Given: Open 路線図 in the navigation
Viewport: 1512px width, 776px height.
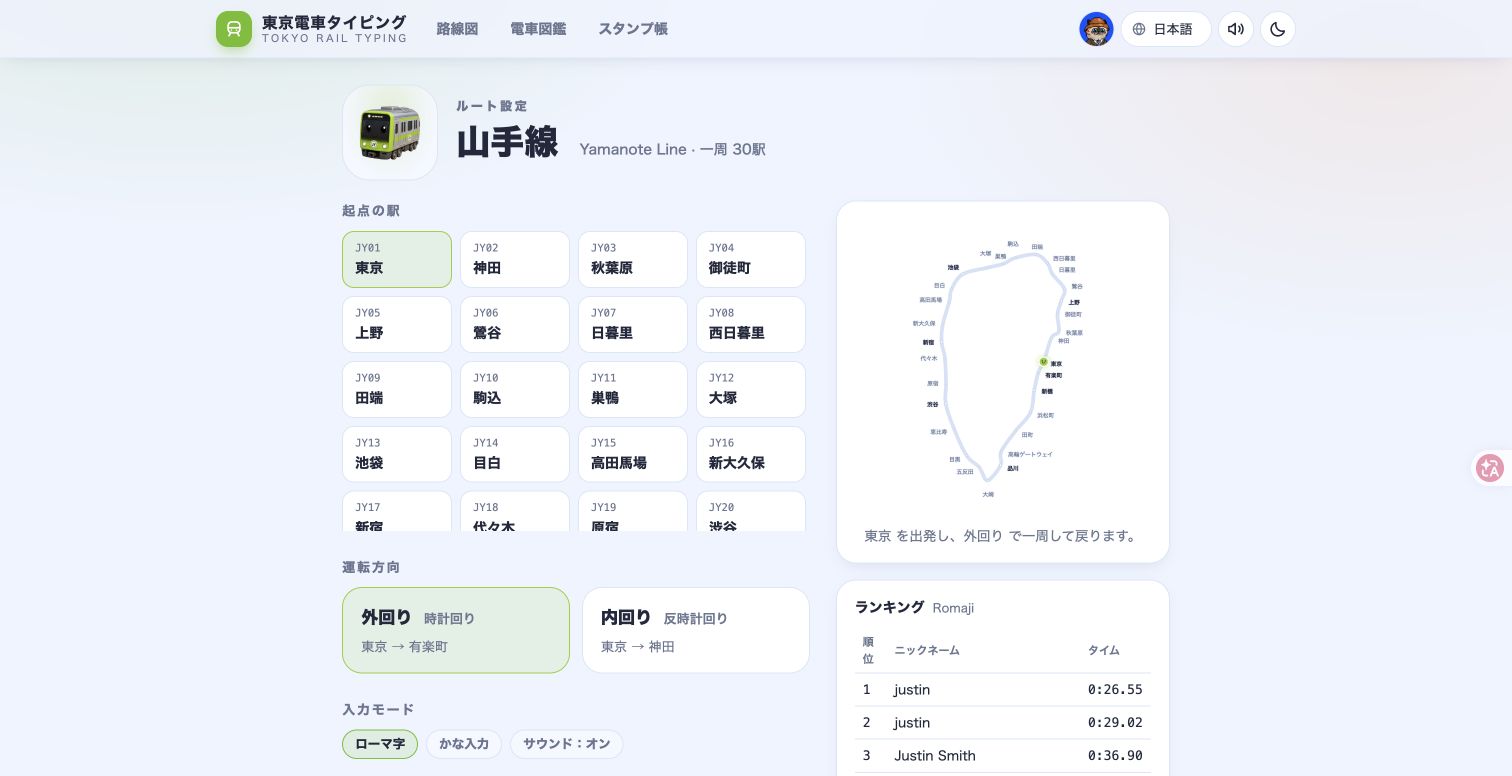Looking at the screenshot, I should [457, 29].
